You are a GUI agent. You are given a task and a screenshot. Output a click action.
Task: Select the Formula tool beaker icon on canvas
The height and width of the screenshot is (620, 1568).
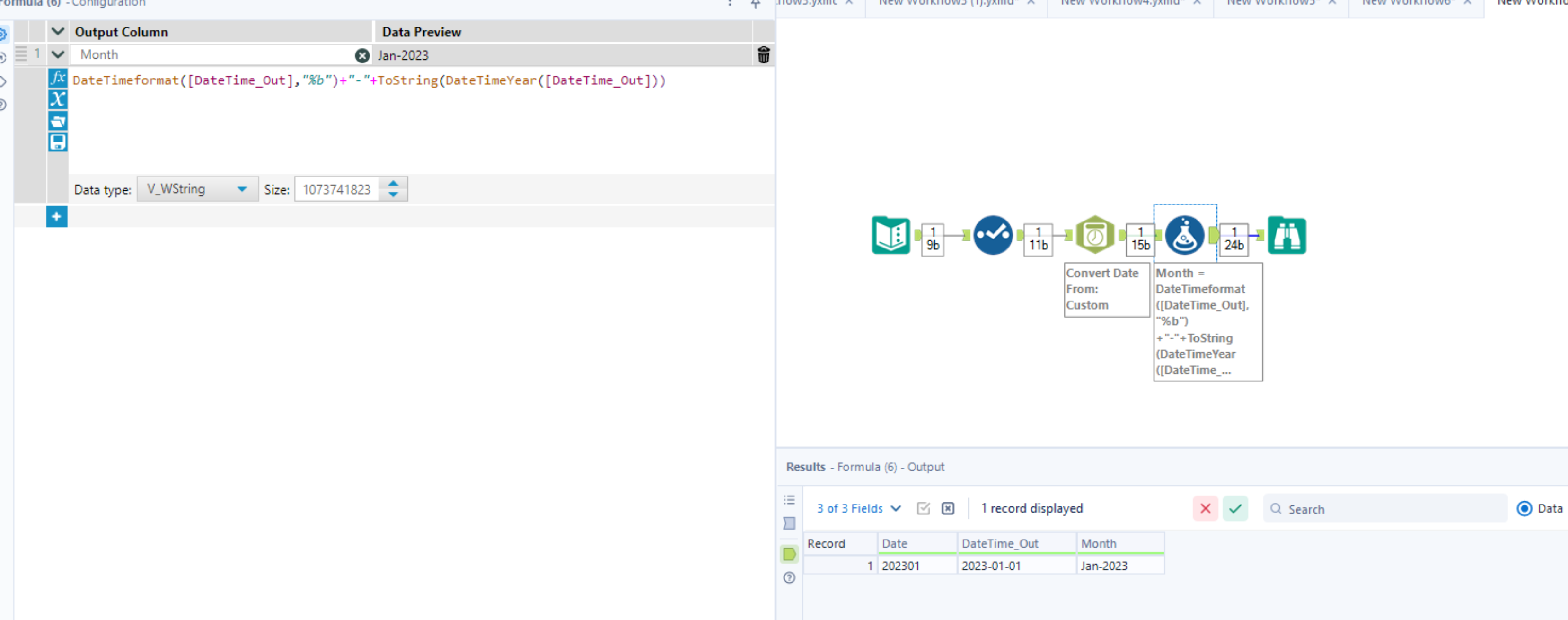click(x=1185, y=235)
